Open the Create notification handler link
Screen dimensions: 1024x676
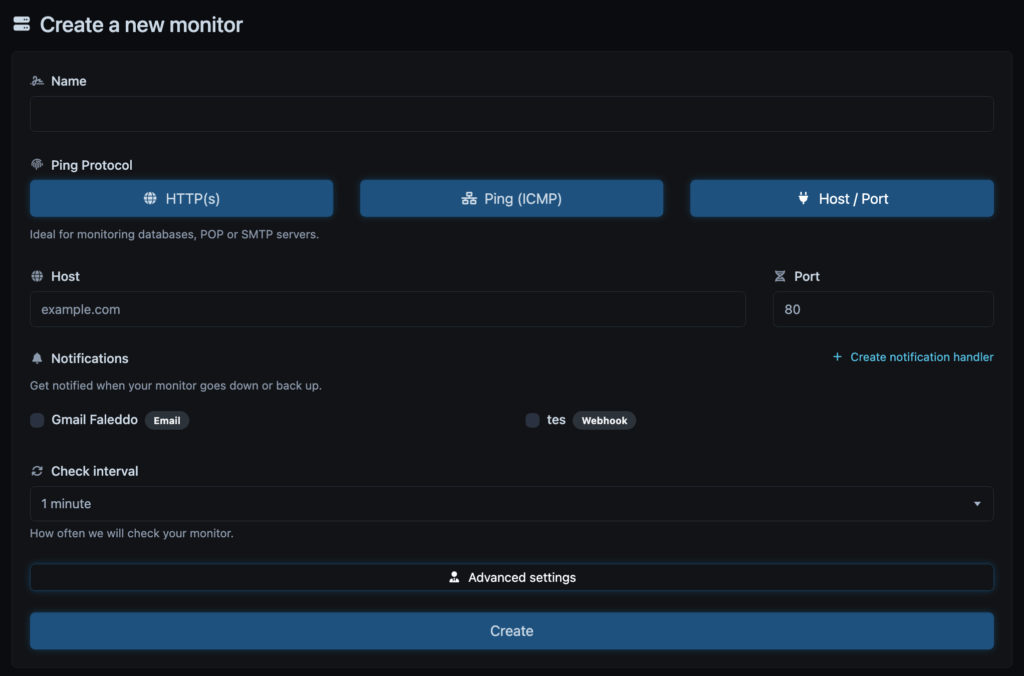pyautogui.click(x=921, y=357)
